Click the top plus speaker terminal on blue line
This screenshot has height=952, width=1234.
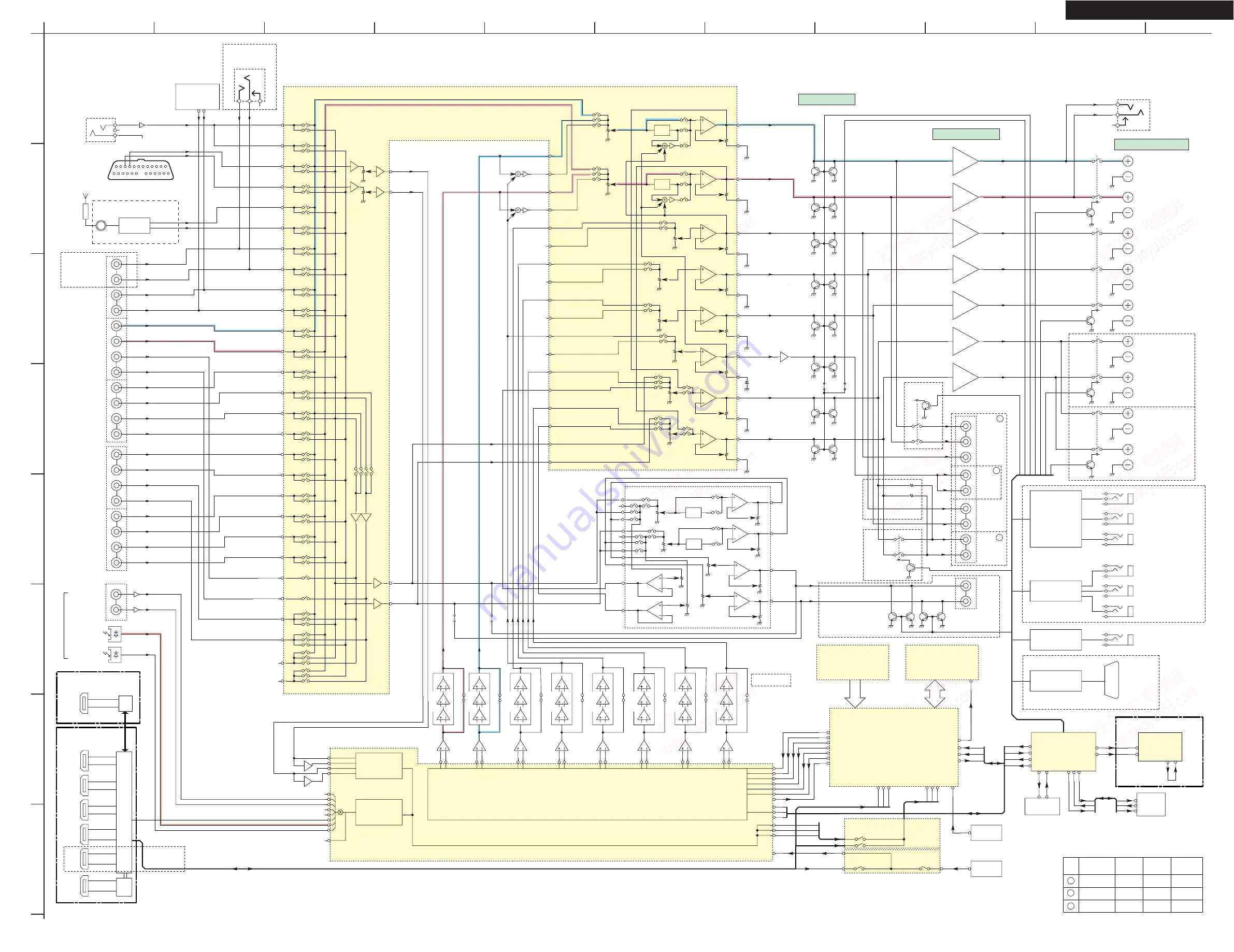point(1128,161)
